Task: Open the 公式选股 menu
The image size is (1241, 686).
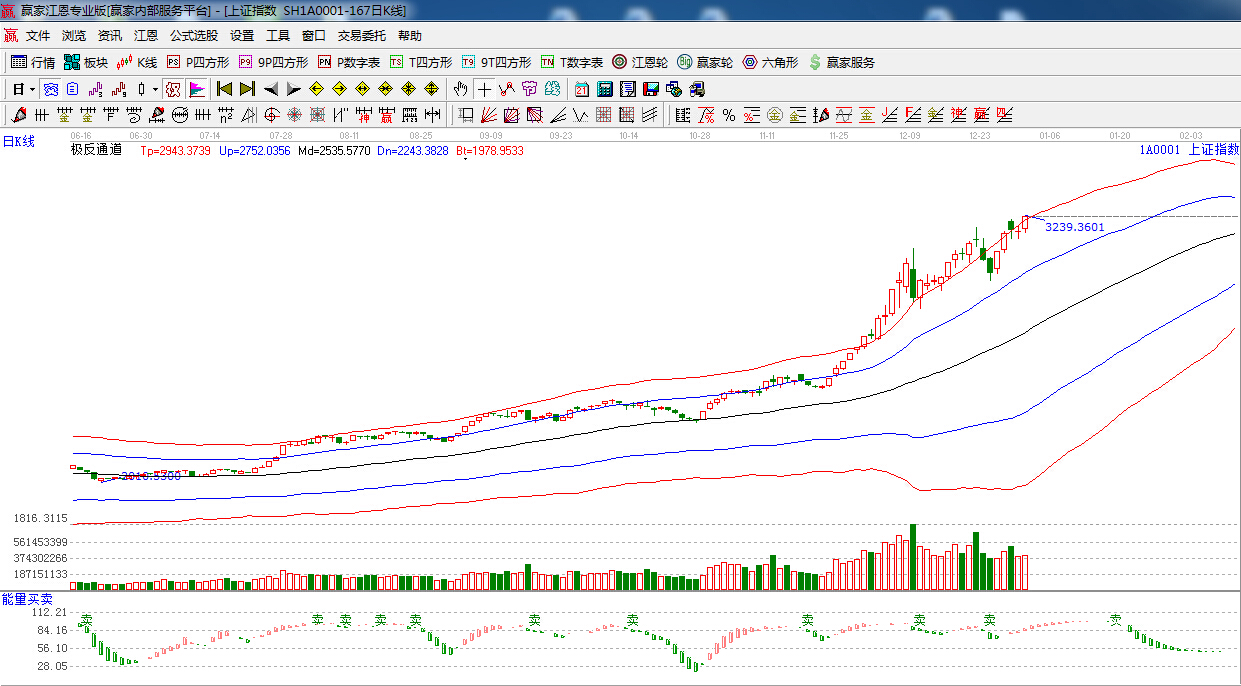Action: pyautogui.click(x=193, y=36)
